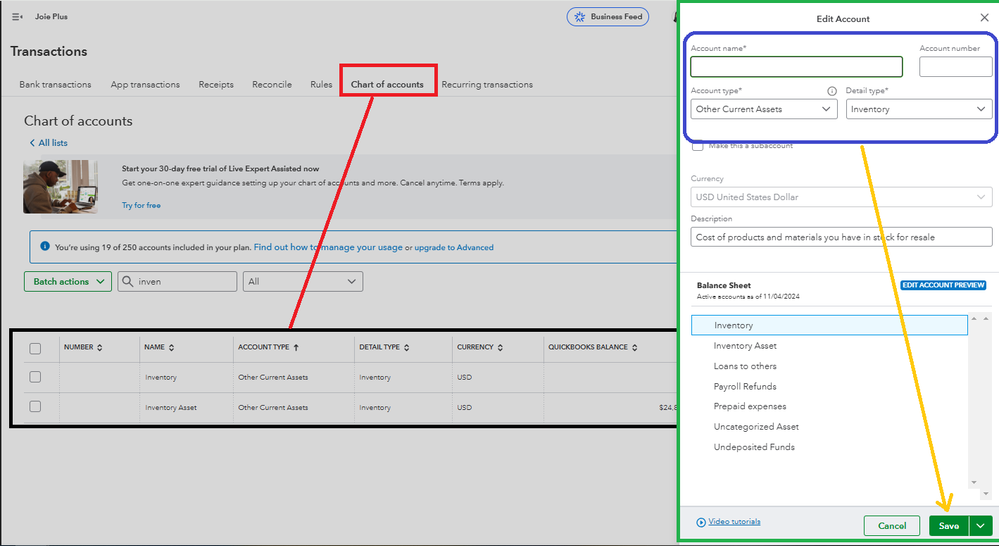Open Find out how to manage your usage link
The image size is (999, 546).
(x=328, y=247)
